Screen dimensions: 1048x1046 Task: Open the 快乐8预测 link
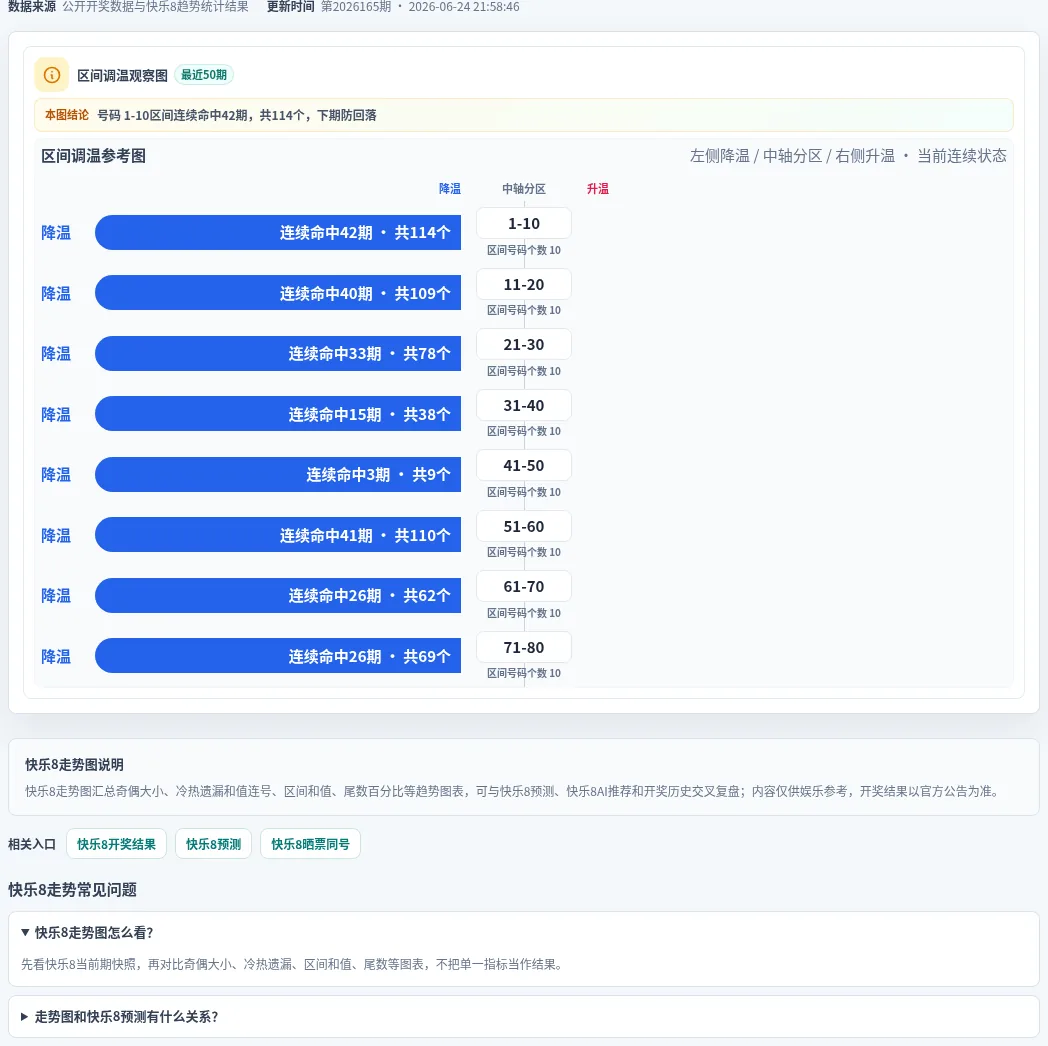click(213, 844)
